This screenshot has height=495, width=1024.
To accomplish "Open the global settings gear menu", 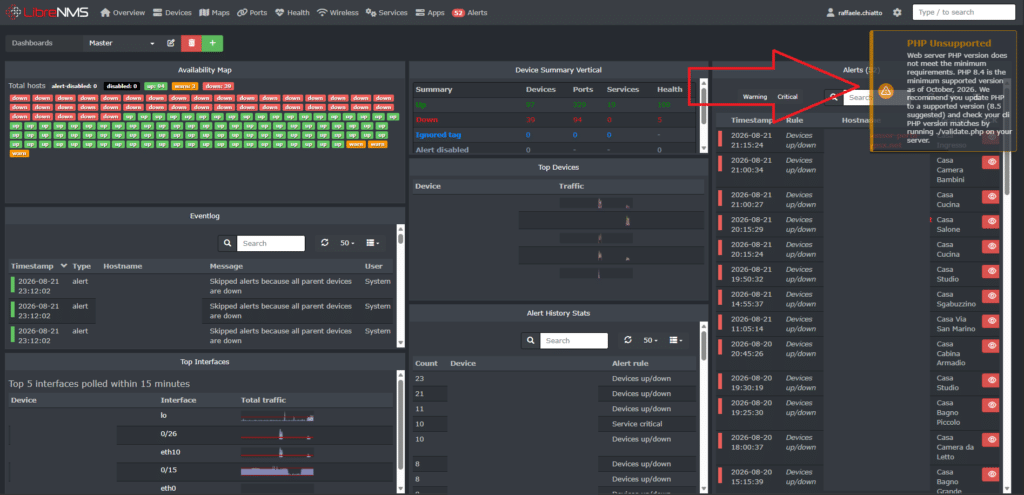I will pyautogui.click(x=897, y=12).
